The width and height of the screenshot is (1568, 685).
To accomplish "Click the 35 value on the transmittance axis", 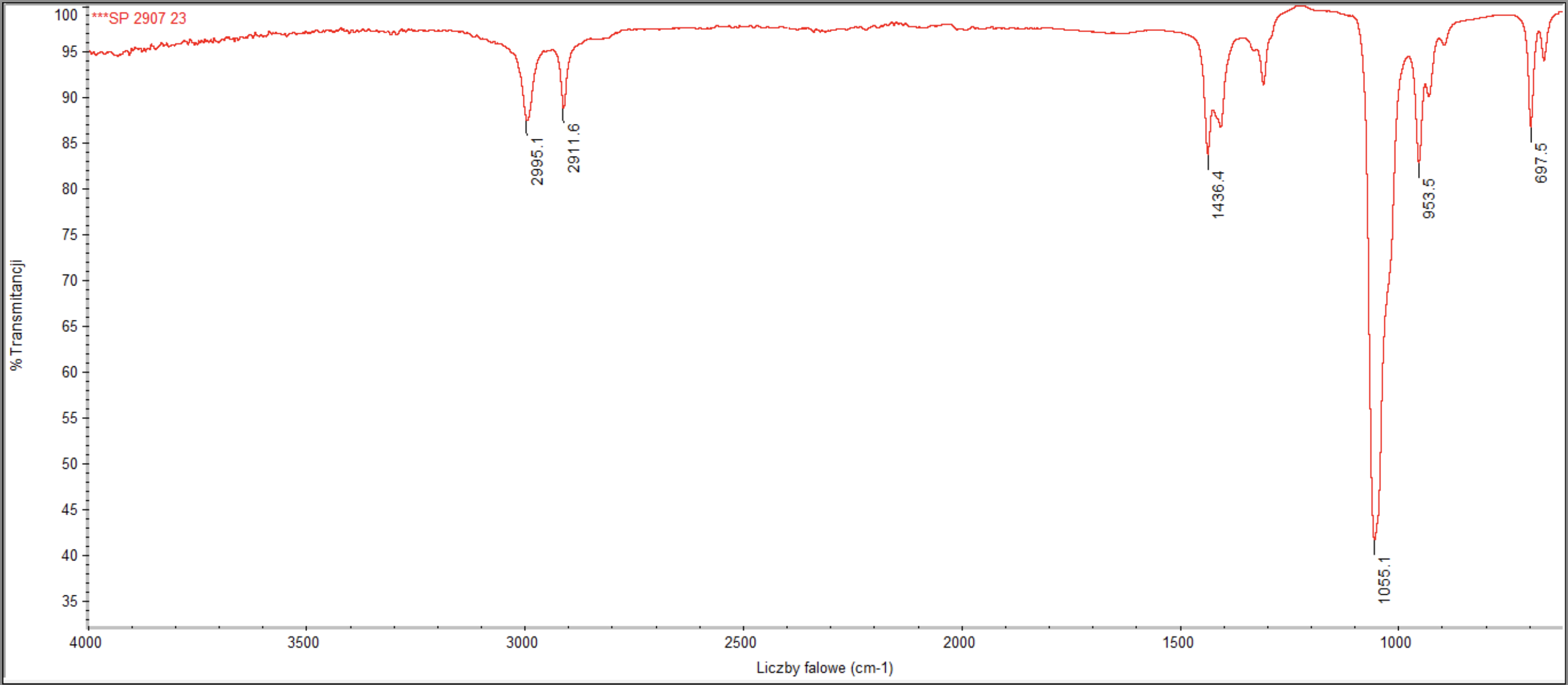I will [x=69, y=601].
